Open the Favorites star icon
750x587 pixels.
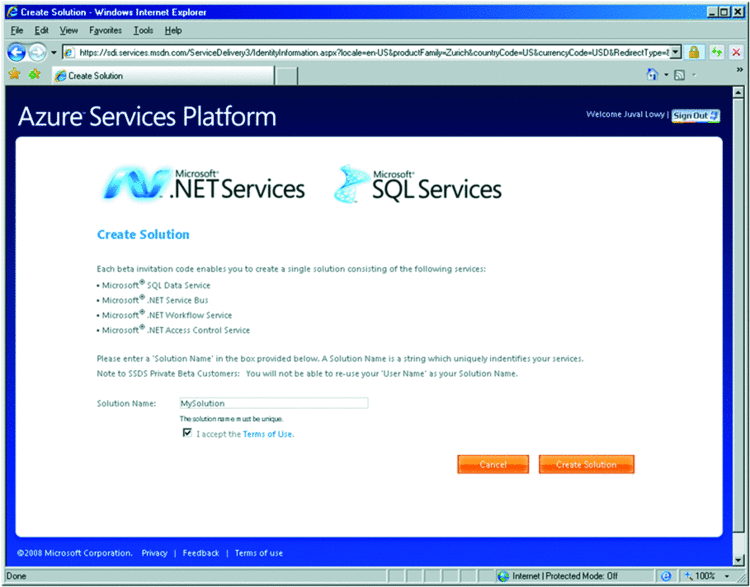[x=14, y=75]
